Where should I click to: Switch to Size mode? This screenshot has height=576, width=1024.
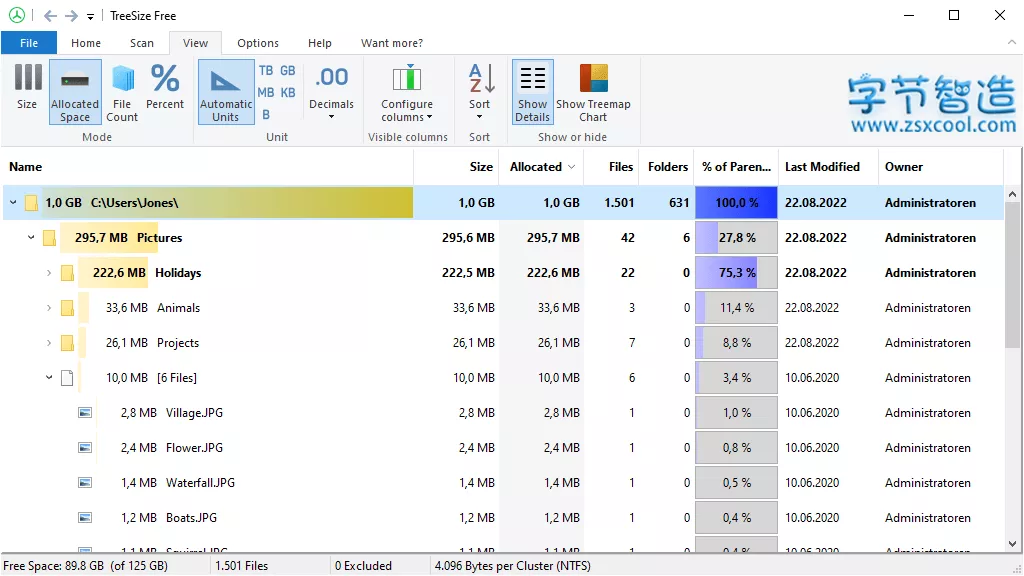coord(27,91)
